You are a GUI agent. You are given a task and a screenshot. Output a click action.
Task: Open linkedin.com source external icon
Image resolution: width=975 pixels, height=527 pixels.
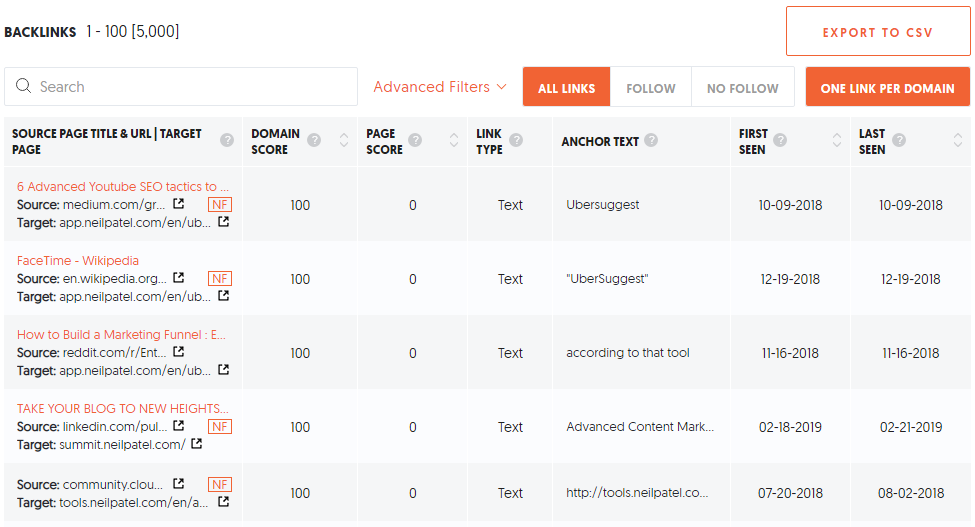coord(178,425)
